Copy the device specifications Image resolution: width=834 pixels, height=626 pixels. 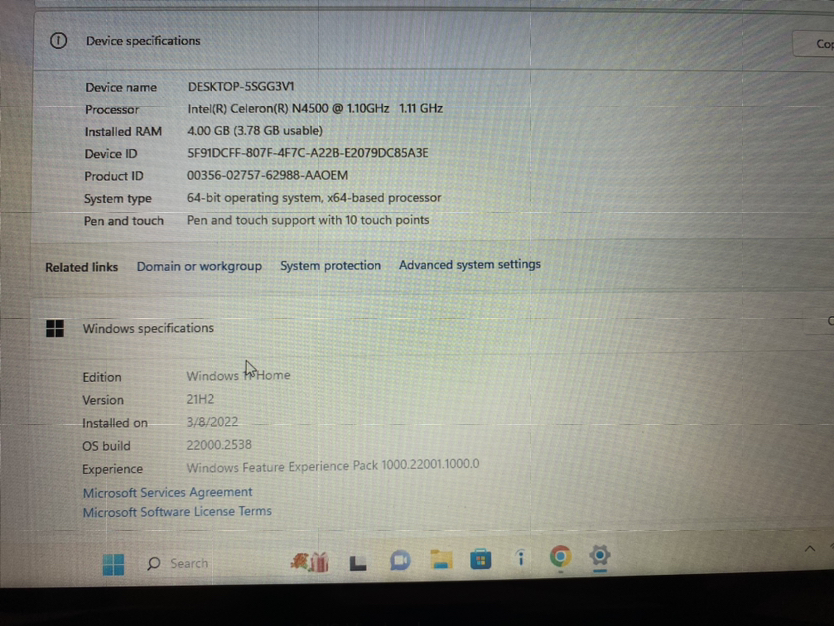tap(814, 44)
